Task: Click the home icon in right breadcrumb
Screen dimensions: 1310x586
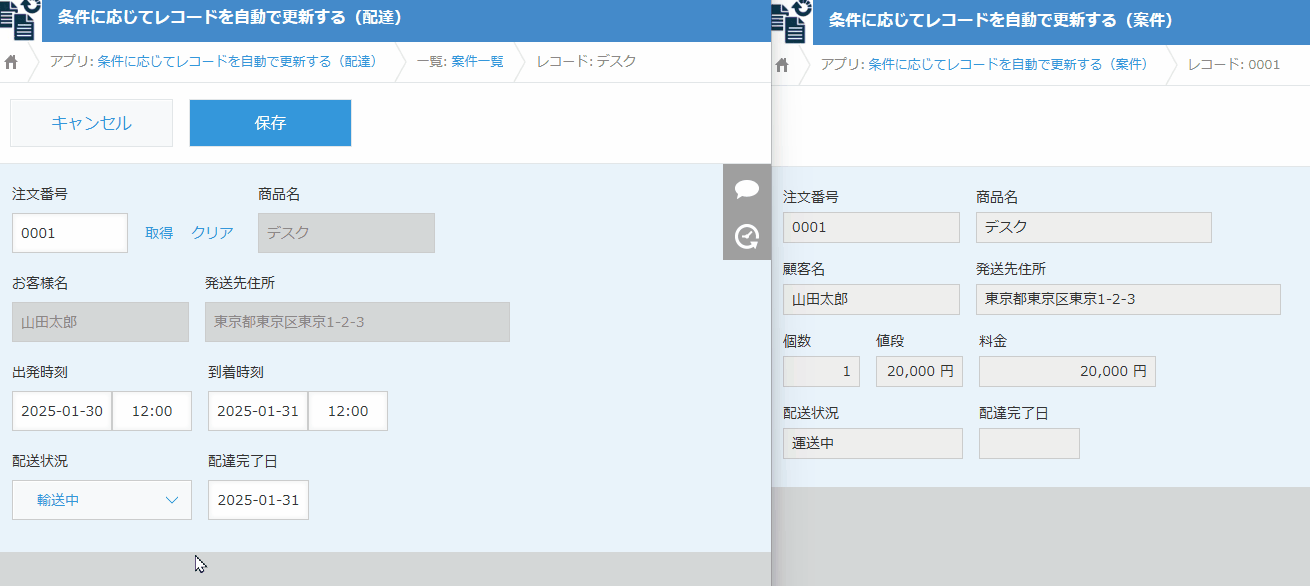Action: 783,65
